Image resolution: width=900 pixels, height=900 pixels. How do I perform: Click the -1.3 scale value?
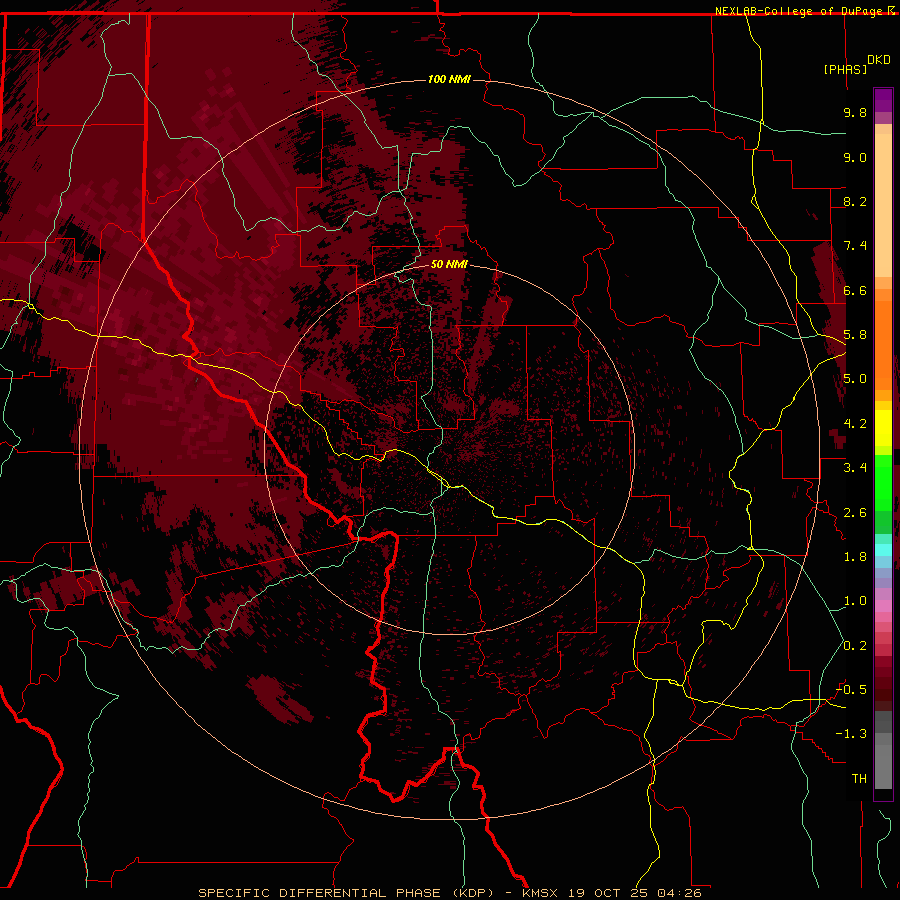(x=851, y=734)
